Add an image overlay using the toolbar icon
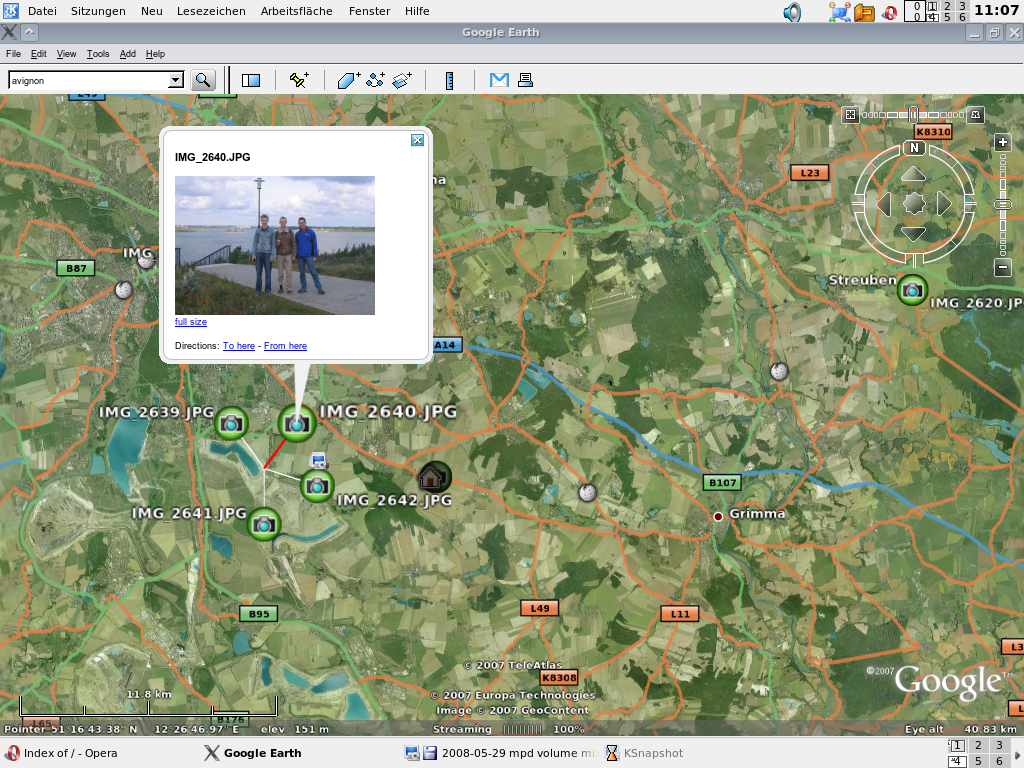The height and width of the screenshot is (768, 1024). [402, 80]
